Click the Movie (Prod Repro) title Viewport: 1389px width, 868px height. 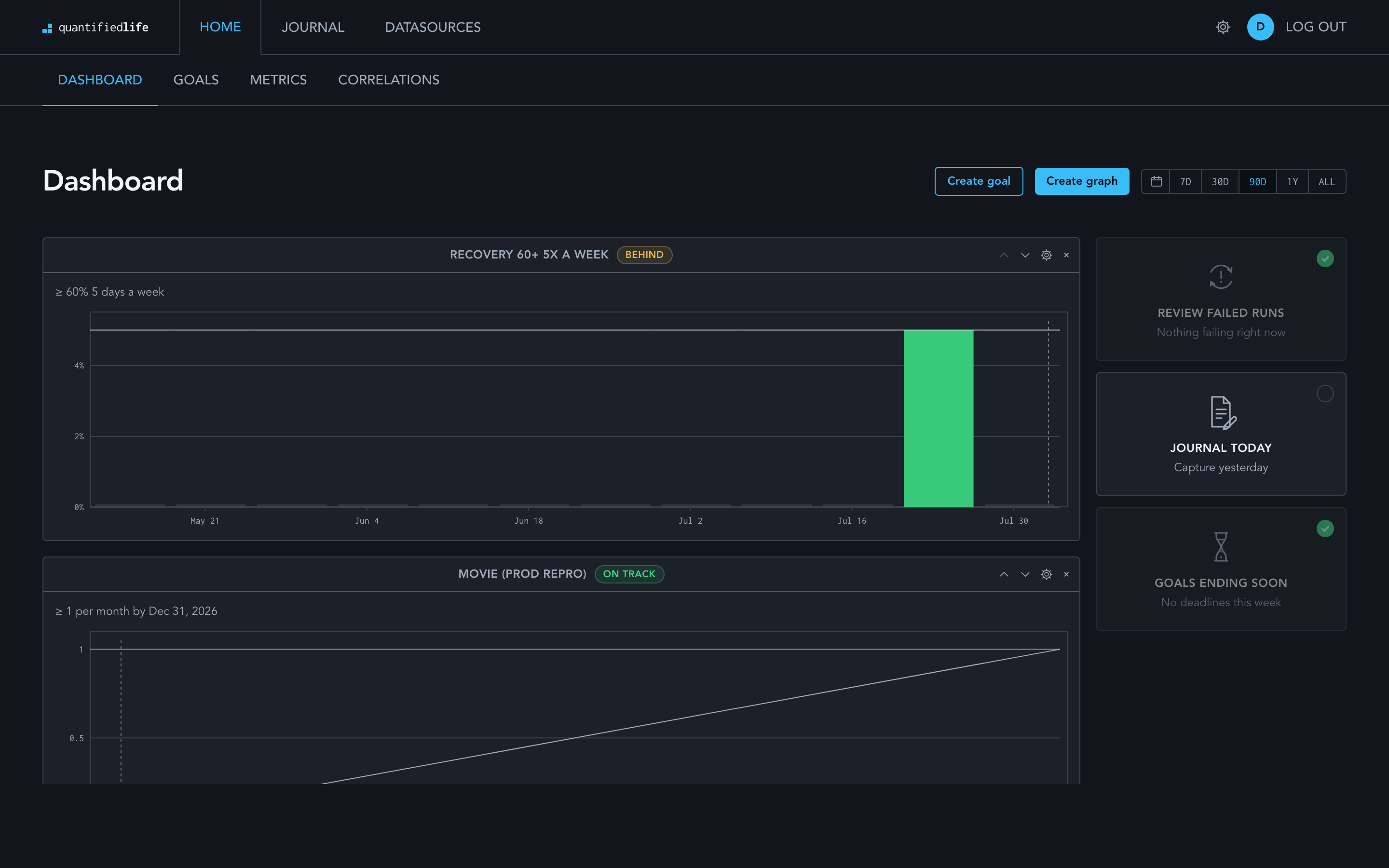tap(522, 574)
